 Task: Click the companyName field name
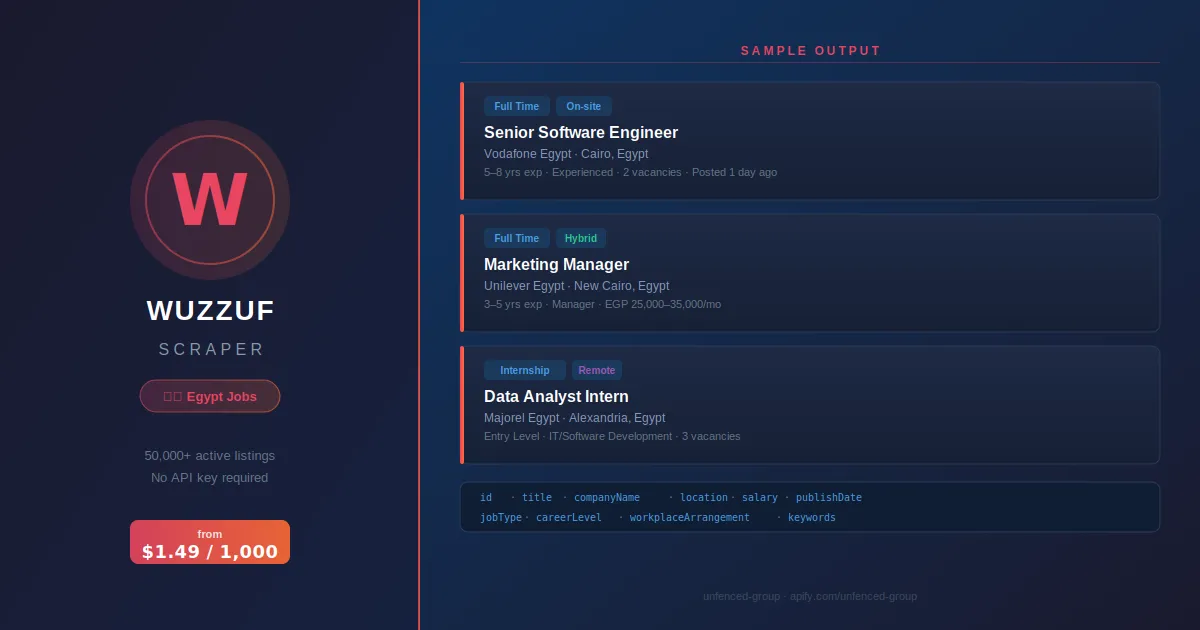click(607, 498)
